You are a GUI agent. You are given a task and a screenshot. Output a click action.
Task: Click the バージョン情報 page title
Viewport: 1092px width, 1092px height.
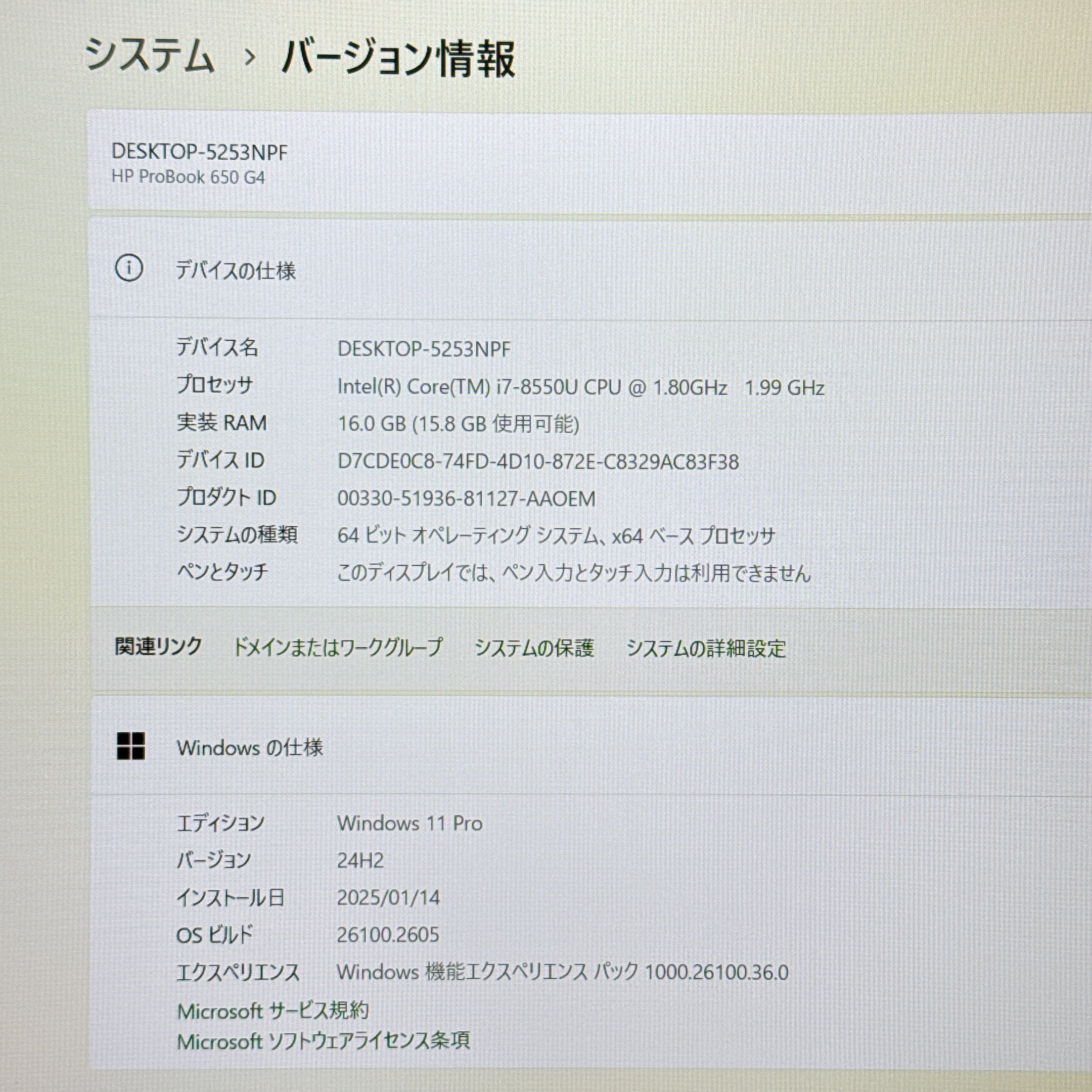coord(398,58)
